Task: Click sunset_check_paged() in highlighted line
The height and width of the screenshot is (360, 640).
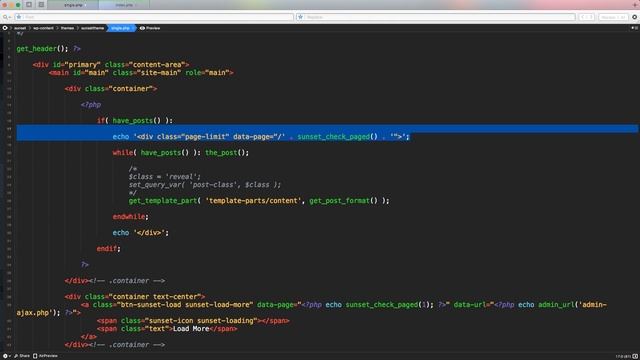Action: (337, 137)
